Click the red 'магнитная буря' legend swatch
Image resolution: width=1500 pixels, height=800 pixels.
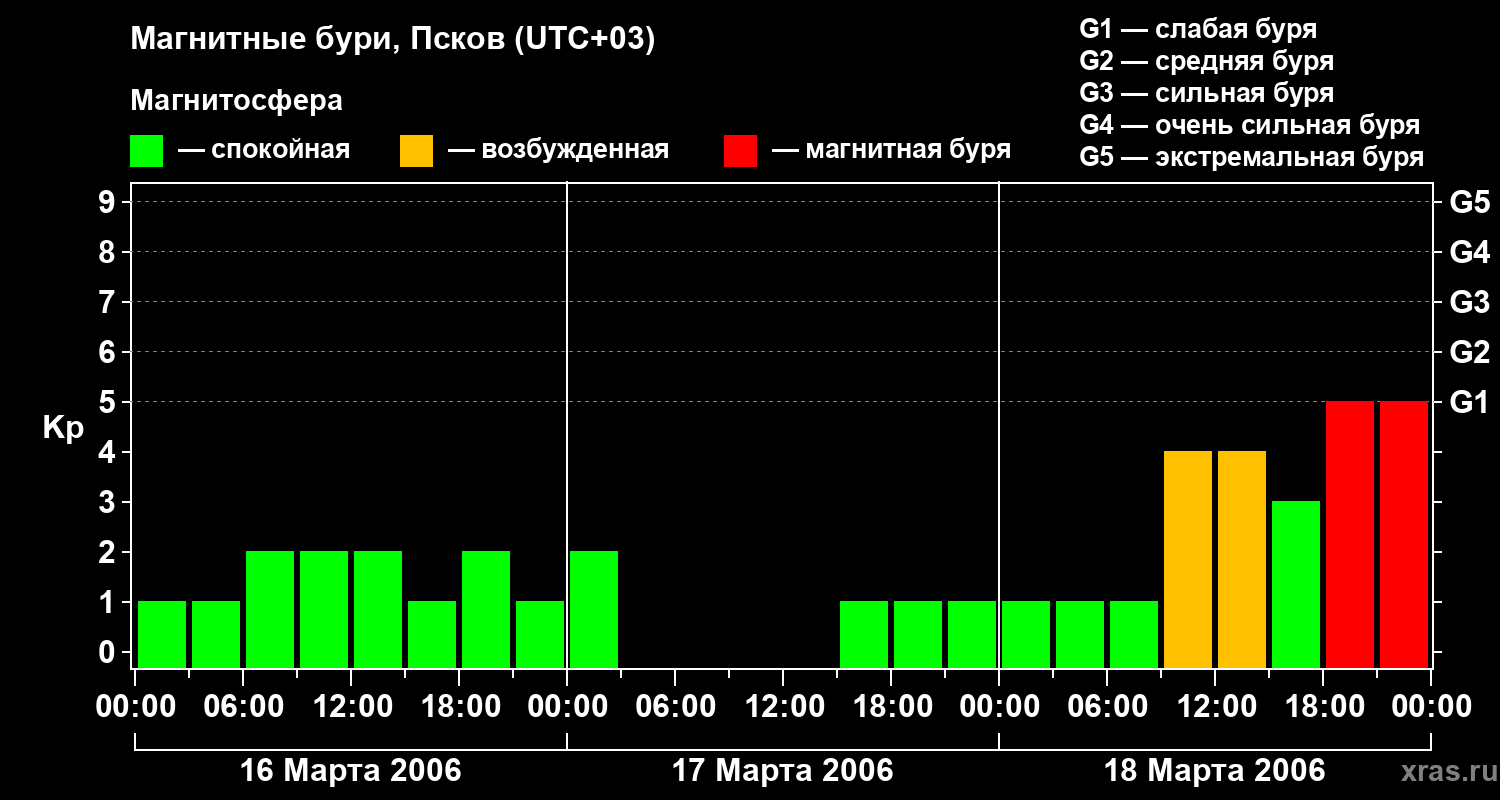(740, 151)
